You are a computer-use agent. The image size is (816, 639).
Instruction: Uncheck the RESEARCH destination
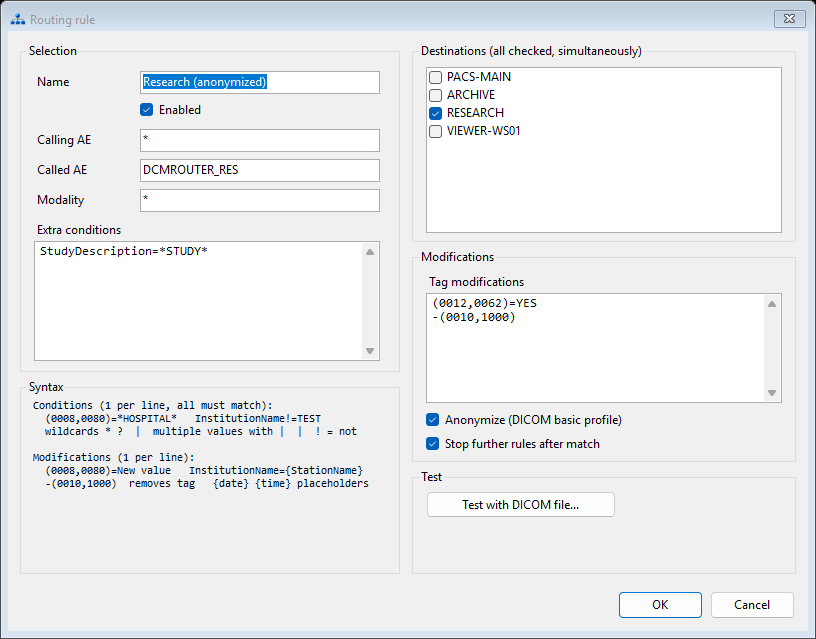pyautogui.click(x=436, y=113)
